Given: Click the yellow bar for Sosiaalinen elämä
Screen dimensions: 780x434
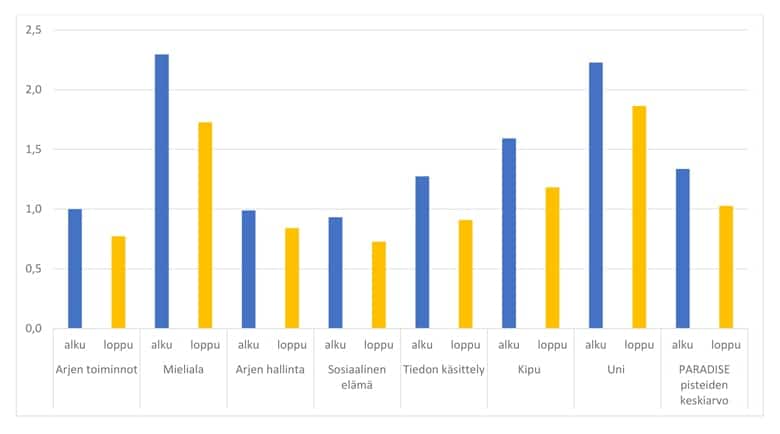Looking at the screenshot, I should [379, 285].
